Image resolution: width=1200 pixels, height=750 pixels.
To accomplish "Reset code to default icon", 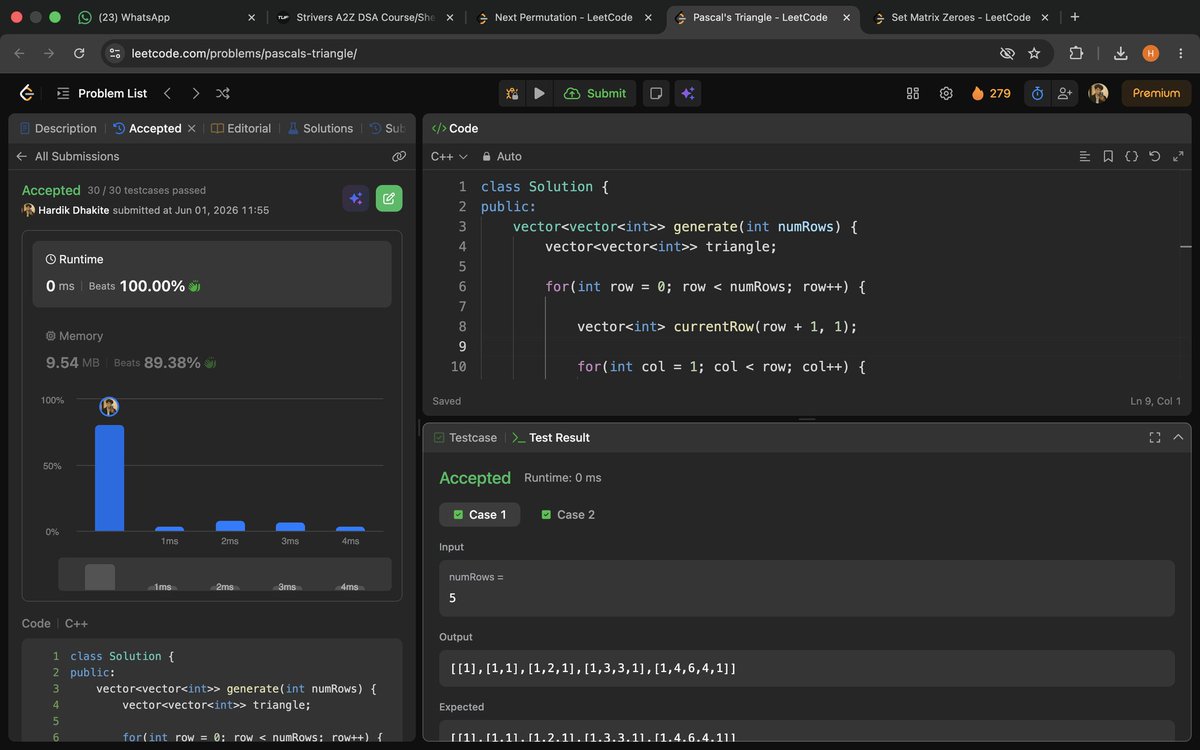I will [1155, 156].
